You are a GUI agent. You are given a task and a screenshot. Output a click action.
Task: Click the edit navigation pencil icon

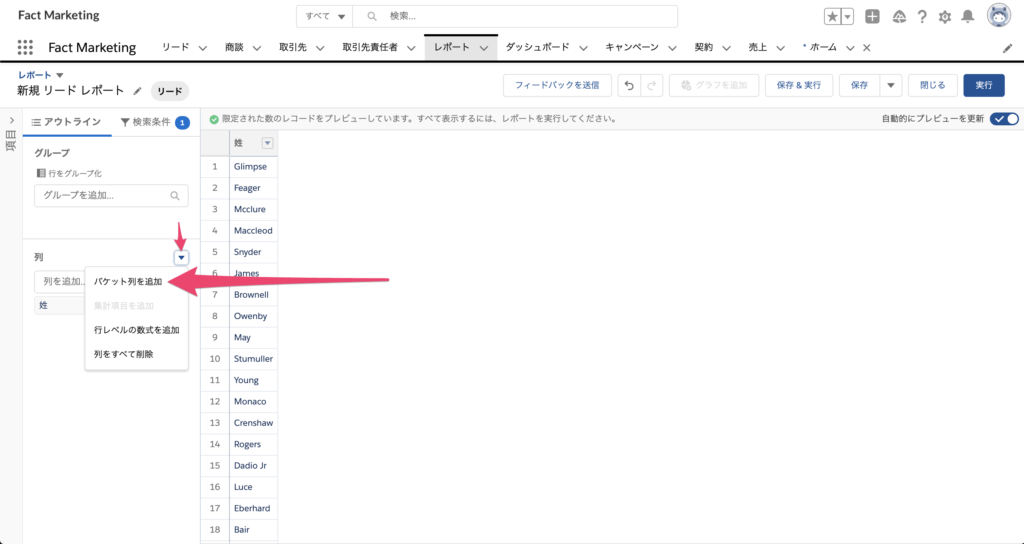coord(1008,48)
